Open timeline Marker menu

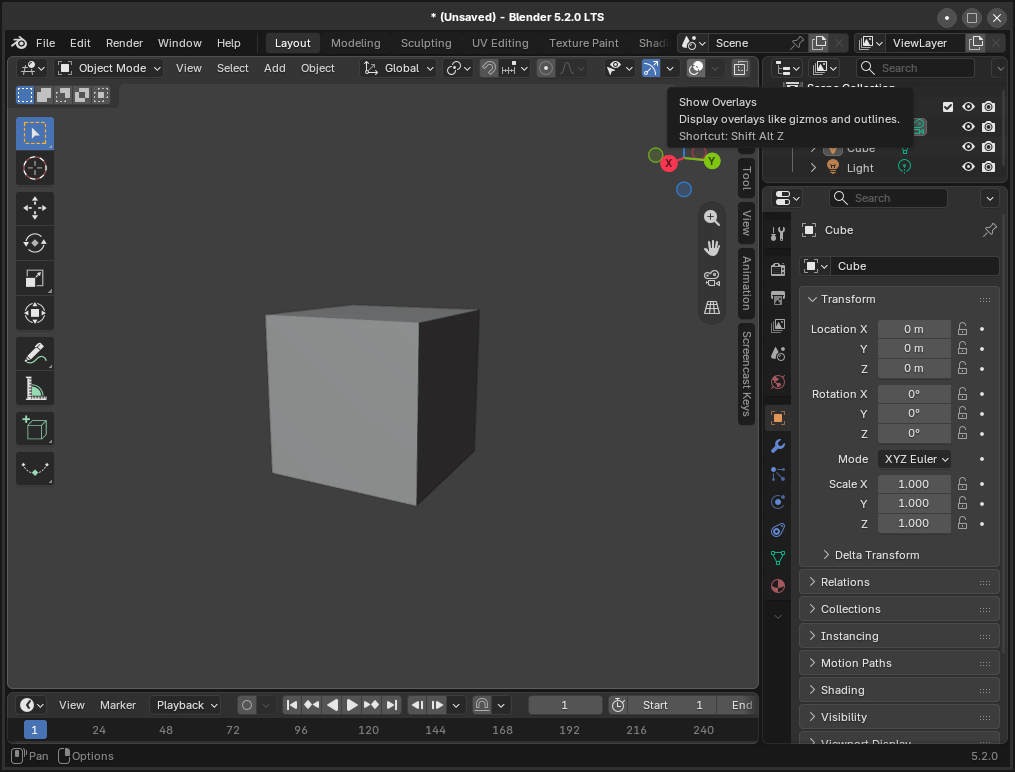coord(118,705)
